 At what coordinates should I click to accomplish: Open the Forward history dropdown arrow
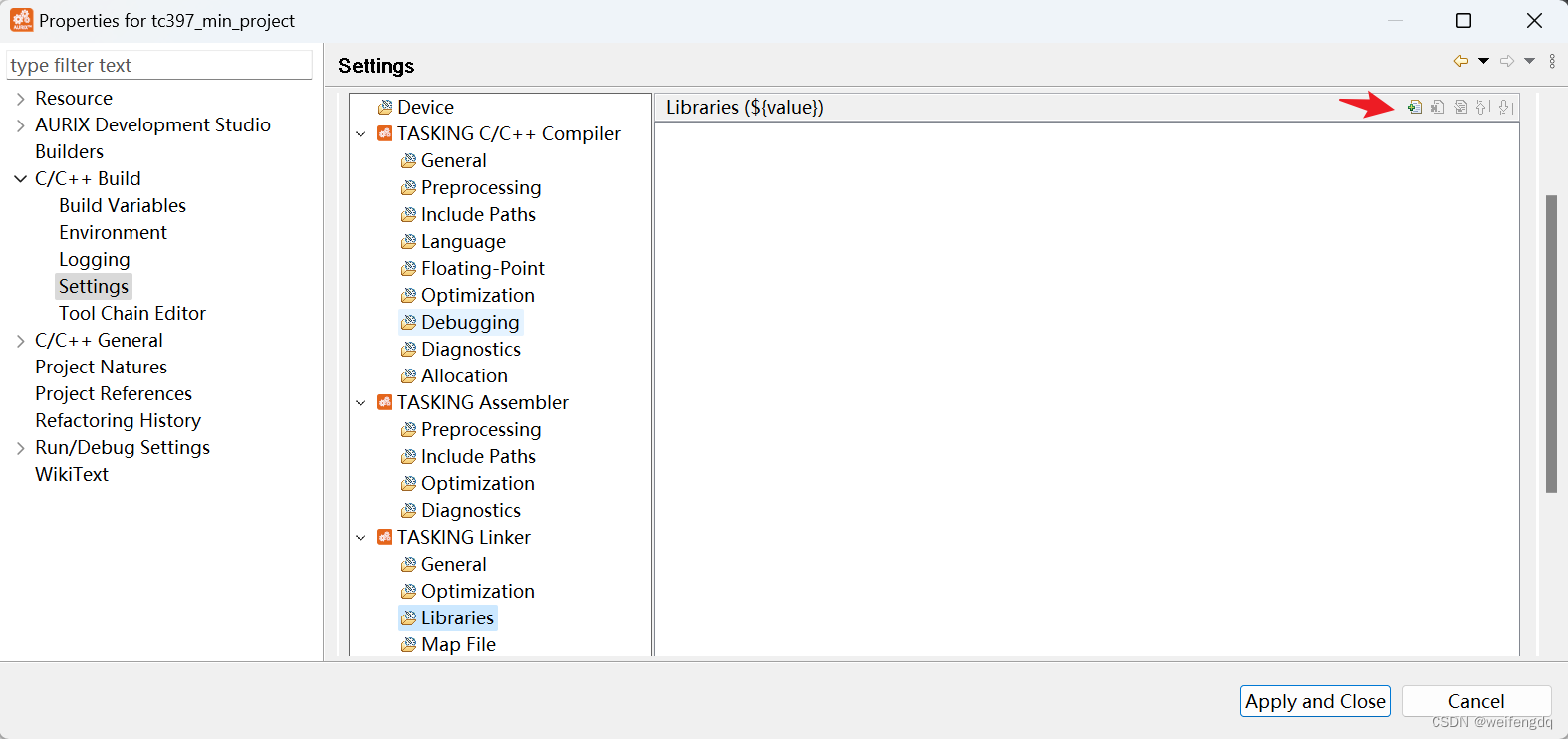(x=1529, y=61)
